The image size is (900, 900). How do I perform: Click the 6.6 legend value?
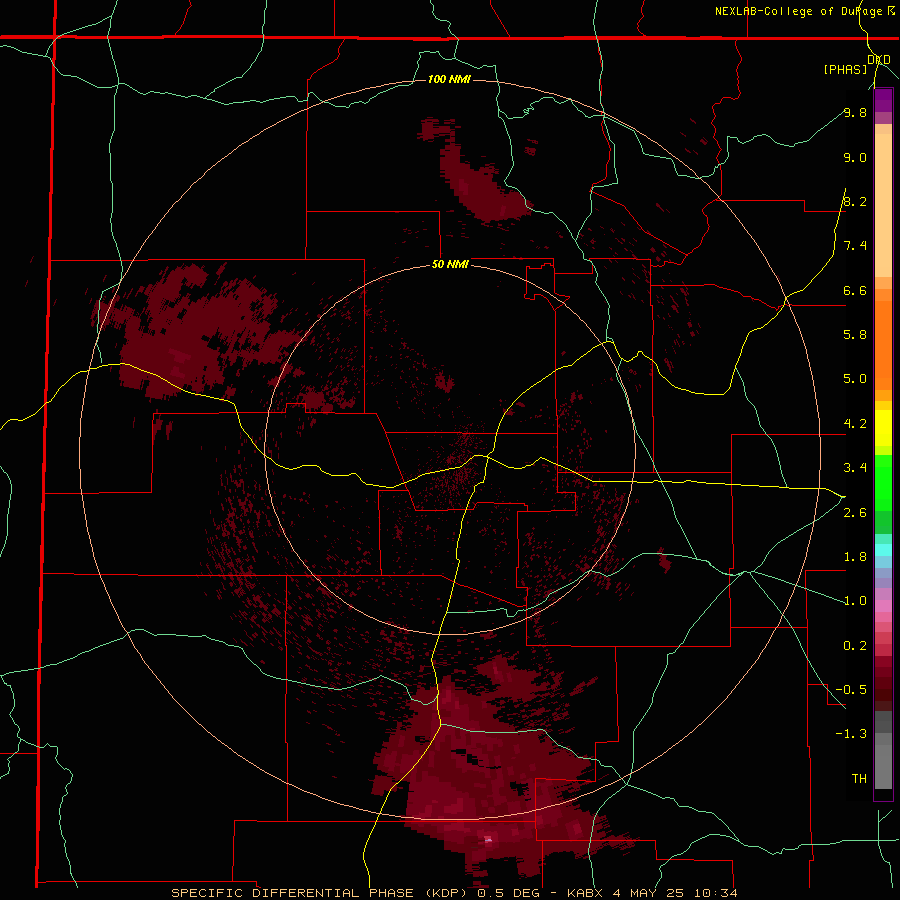(x=855, y=290)
